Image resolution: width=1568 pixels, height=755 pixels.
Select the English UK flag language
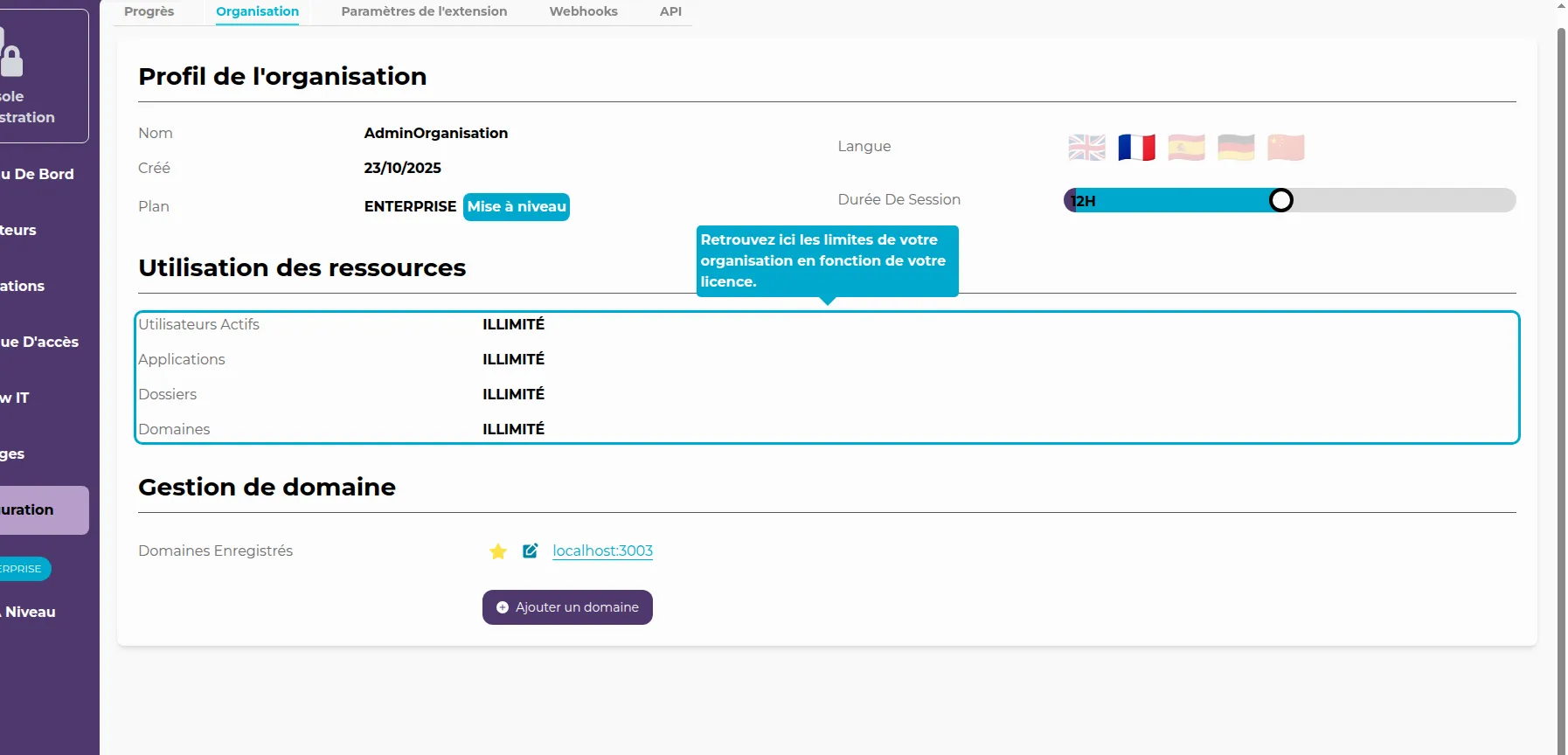(1086, 148)
